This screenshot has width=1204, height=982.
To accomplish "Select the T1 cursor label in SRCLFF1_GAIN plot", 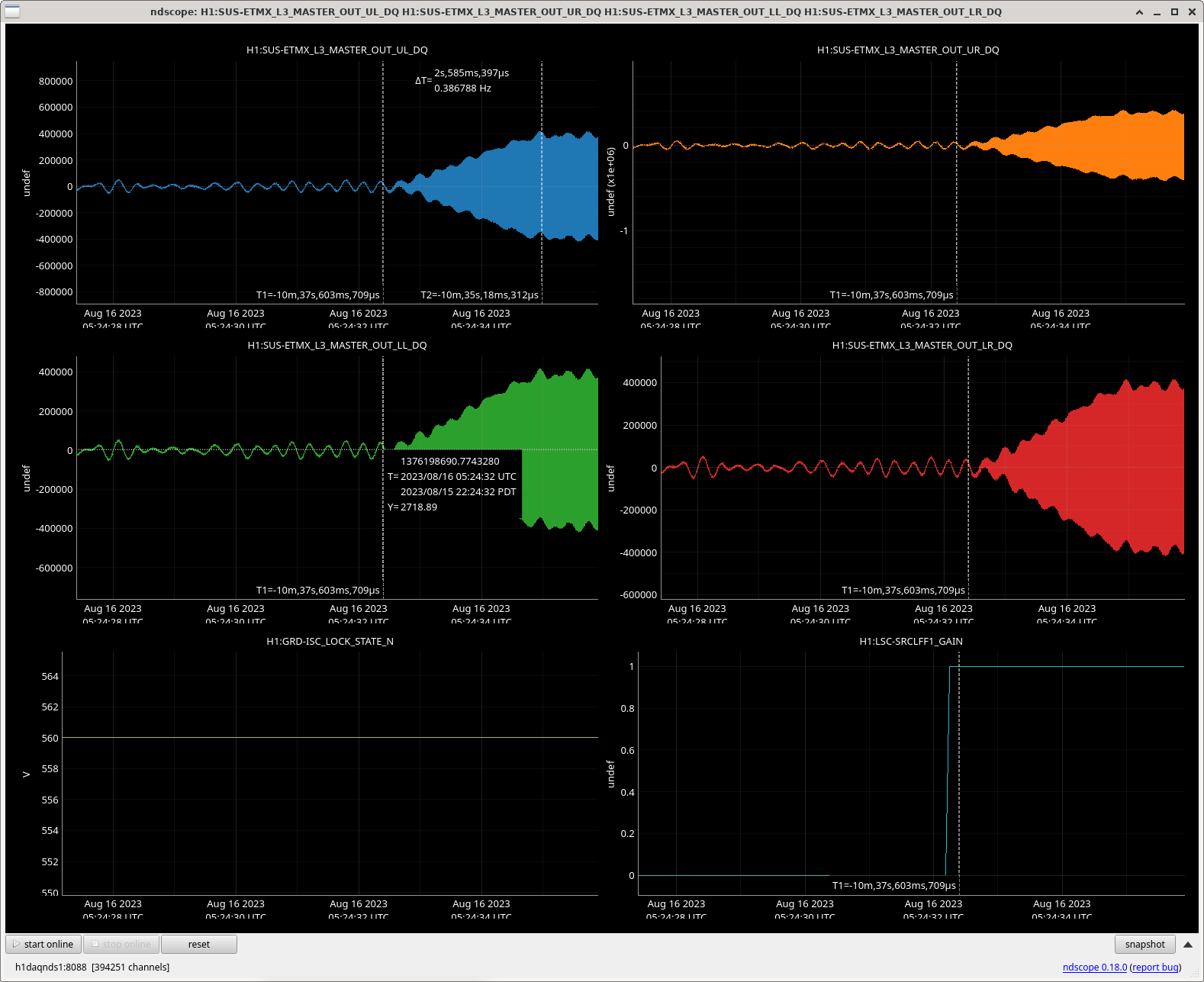I will coord(894,885).
